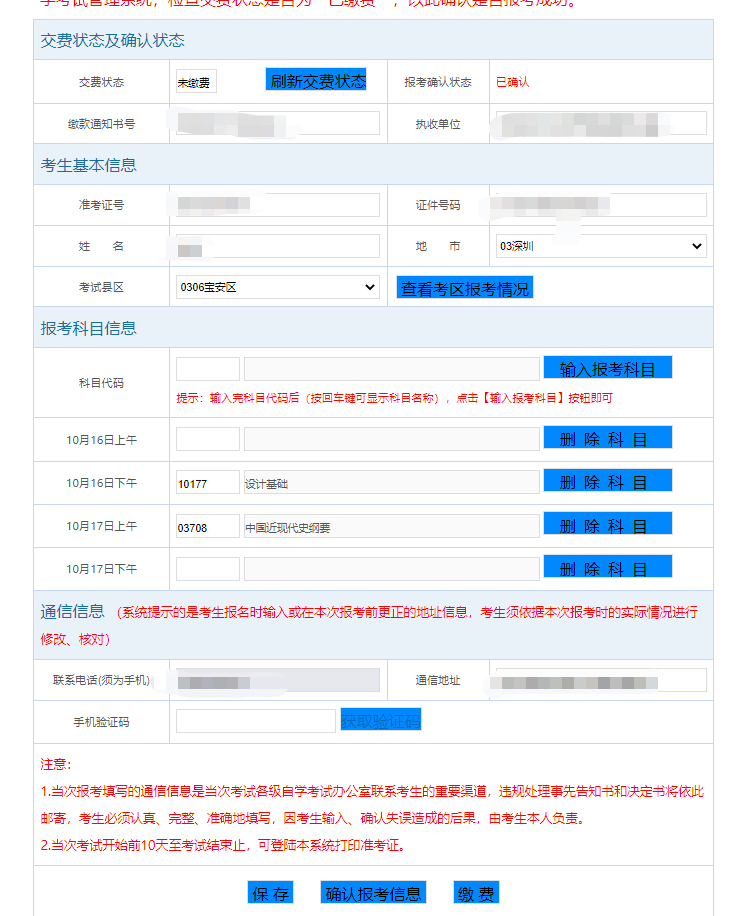Click the 确认报考信息 button
The width and height of the screenshot is (749, 916).
tap(373, 893)
